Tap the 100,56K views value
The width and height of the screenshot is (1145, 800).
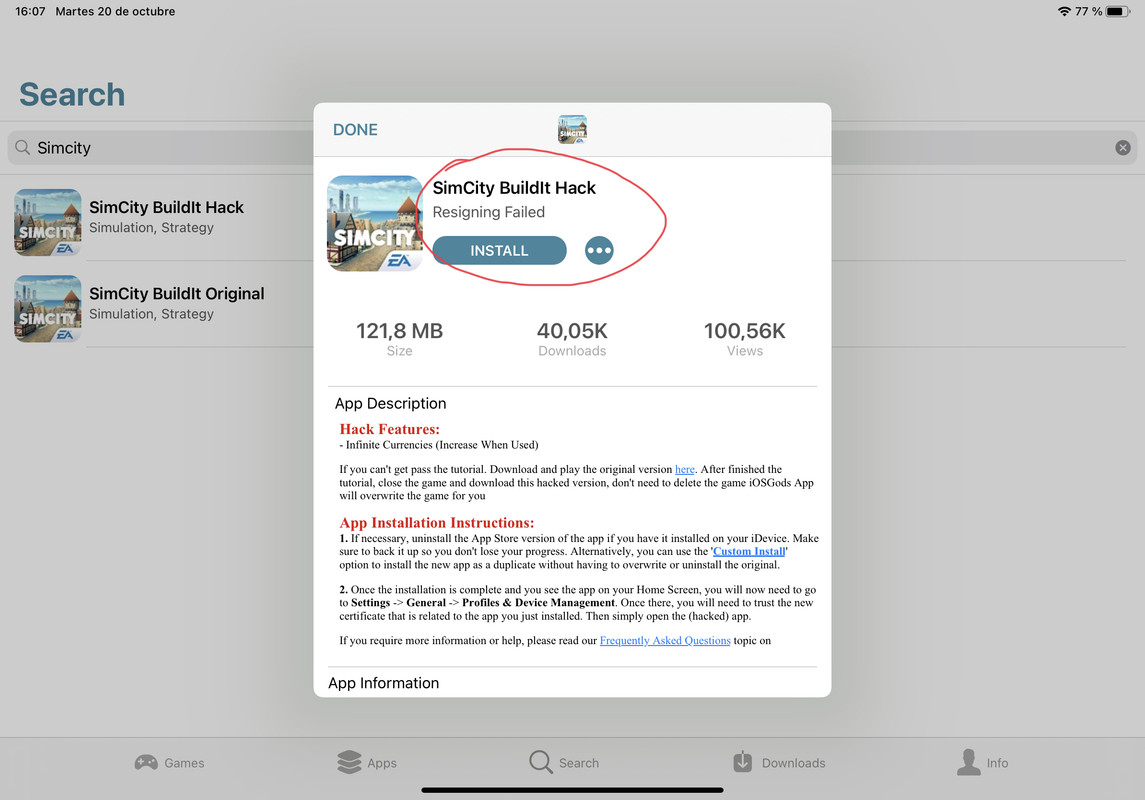point(744,331)
